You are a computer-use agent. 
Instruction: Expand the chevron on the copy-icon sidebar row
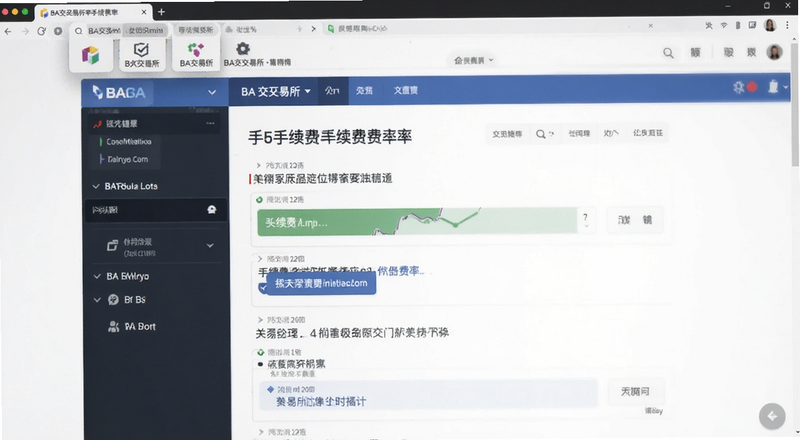(210, 246)
